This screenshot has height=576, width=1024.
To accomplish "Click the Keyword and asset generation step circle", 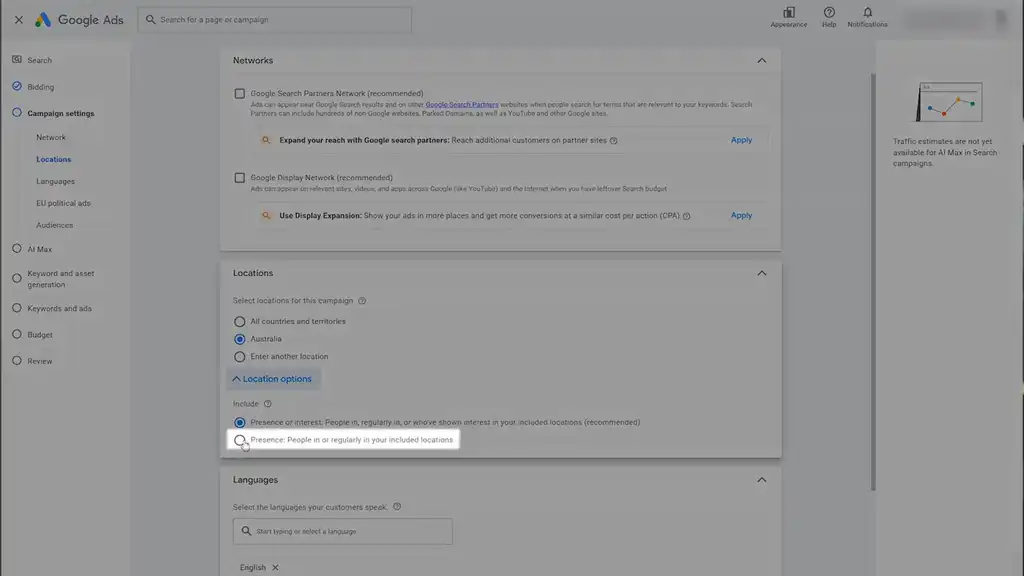I will (17, 278).
